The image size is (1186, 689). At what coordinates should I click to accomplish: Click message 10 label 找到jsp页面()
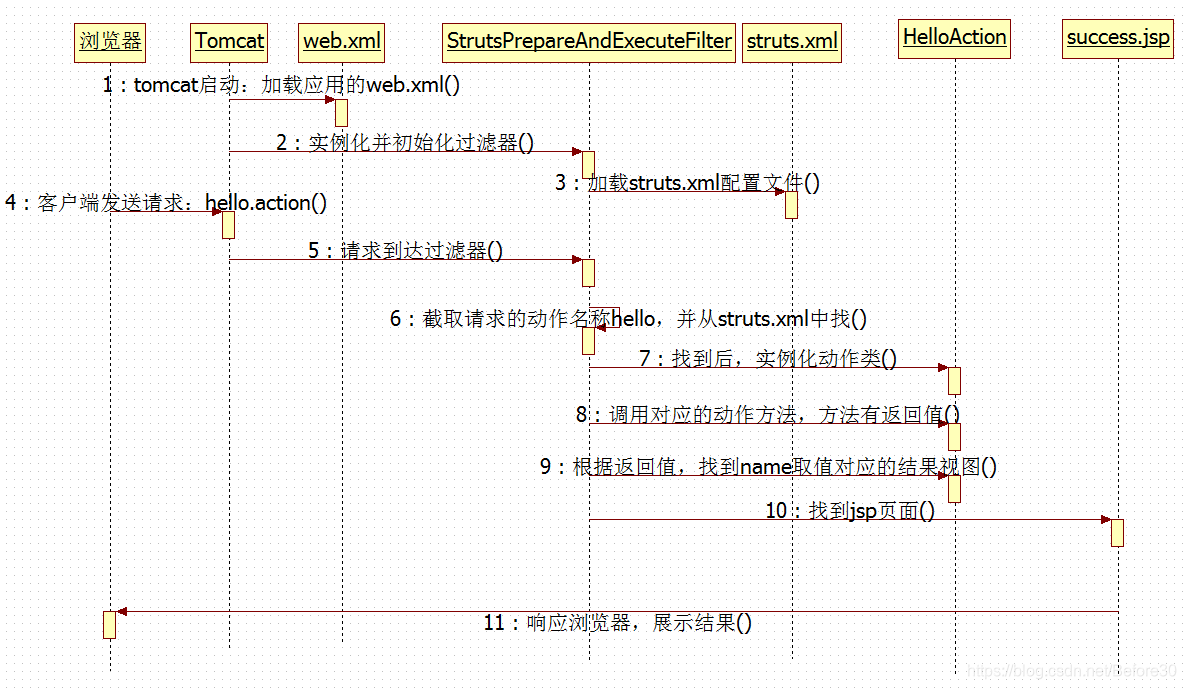[x=850, y=511]
